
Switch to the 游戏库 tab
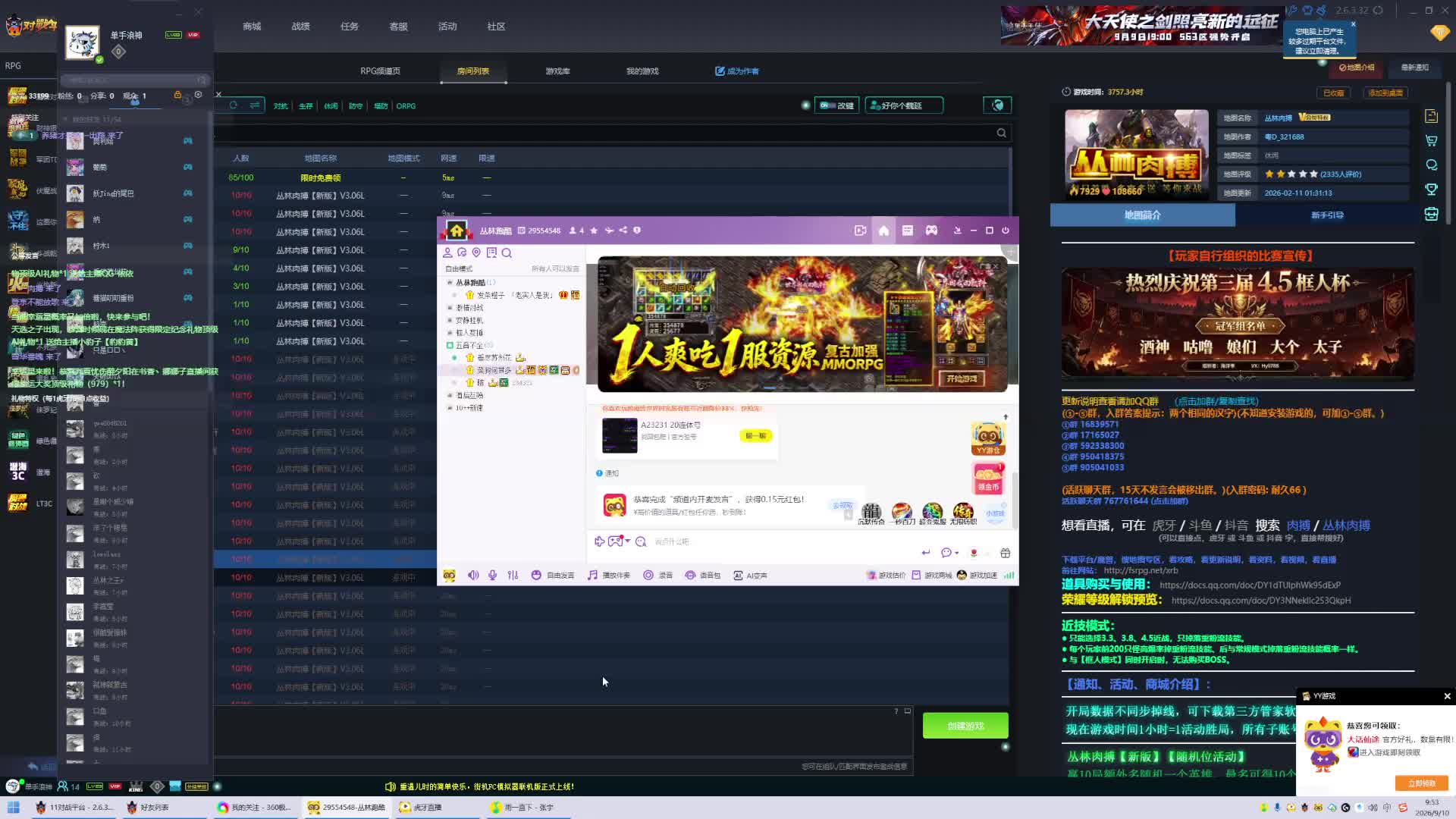click(x=557, y=71)
